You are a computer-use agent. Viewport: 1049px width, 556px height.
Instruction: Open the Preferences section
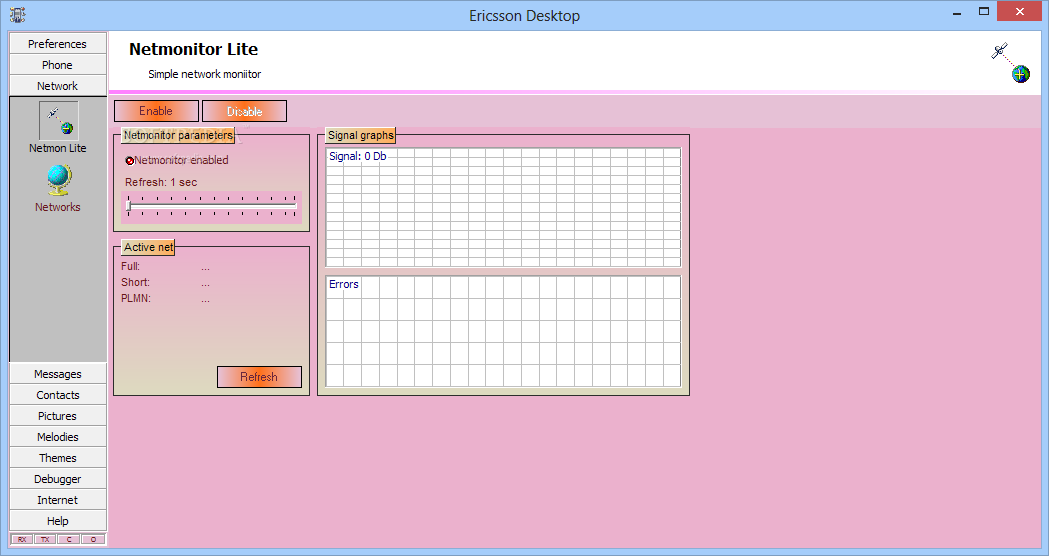pos(58,43)
